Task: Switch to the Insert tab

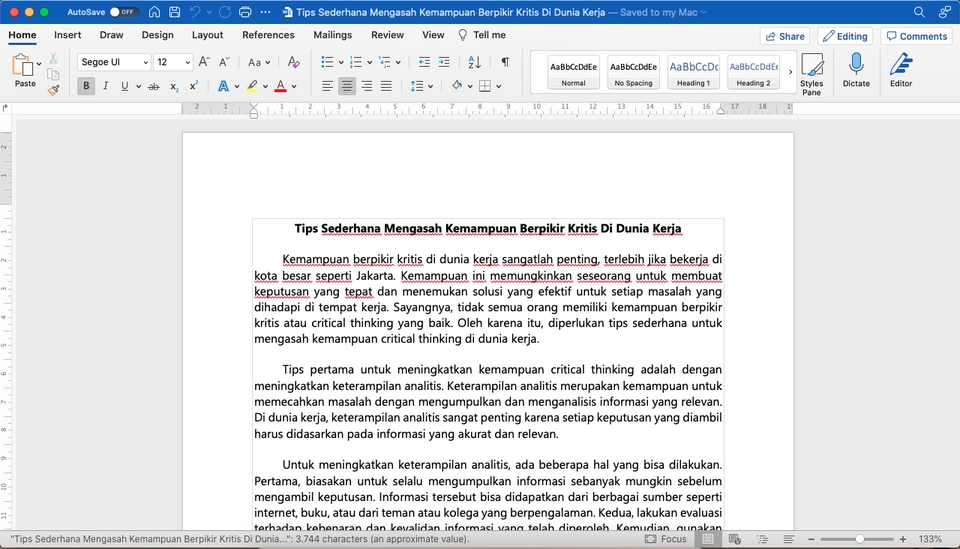Action: pos(68,35)
